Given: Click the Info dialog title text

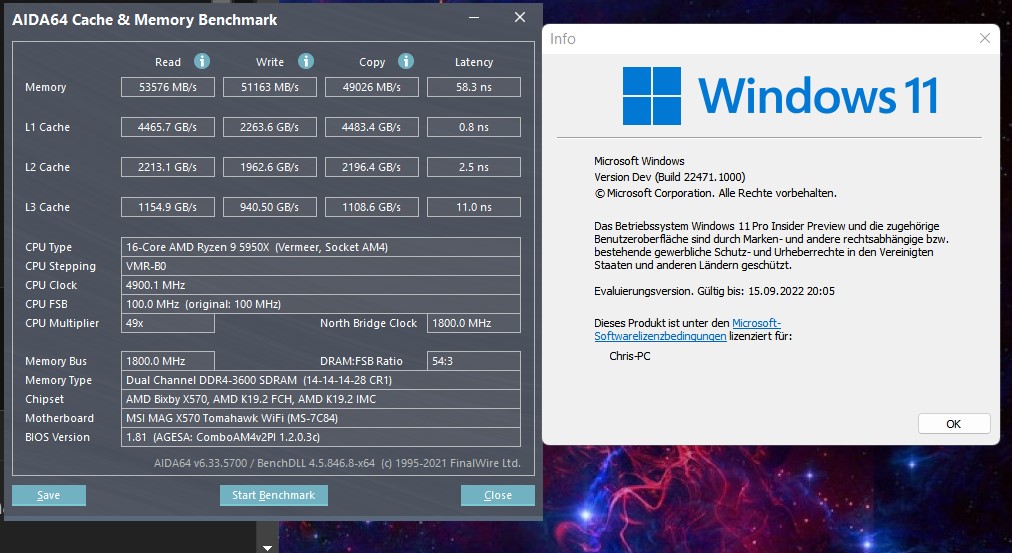Looking at the screenshot, I should point(562,39).
